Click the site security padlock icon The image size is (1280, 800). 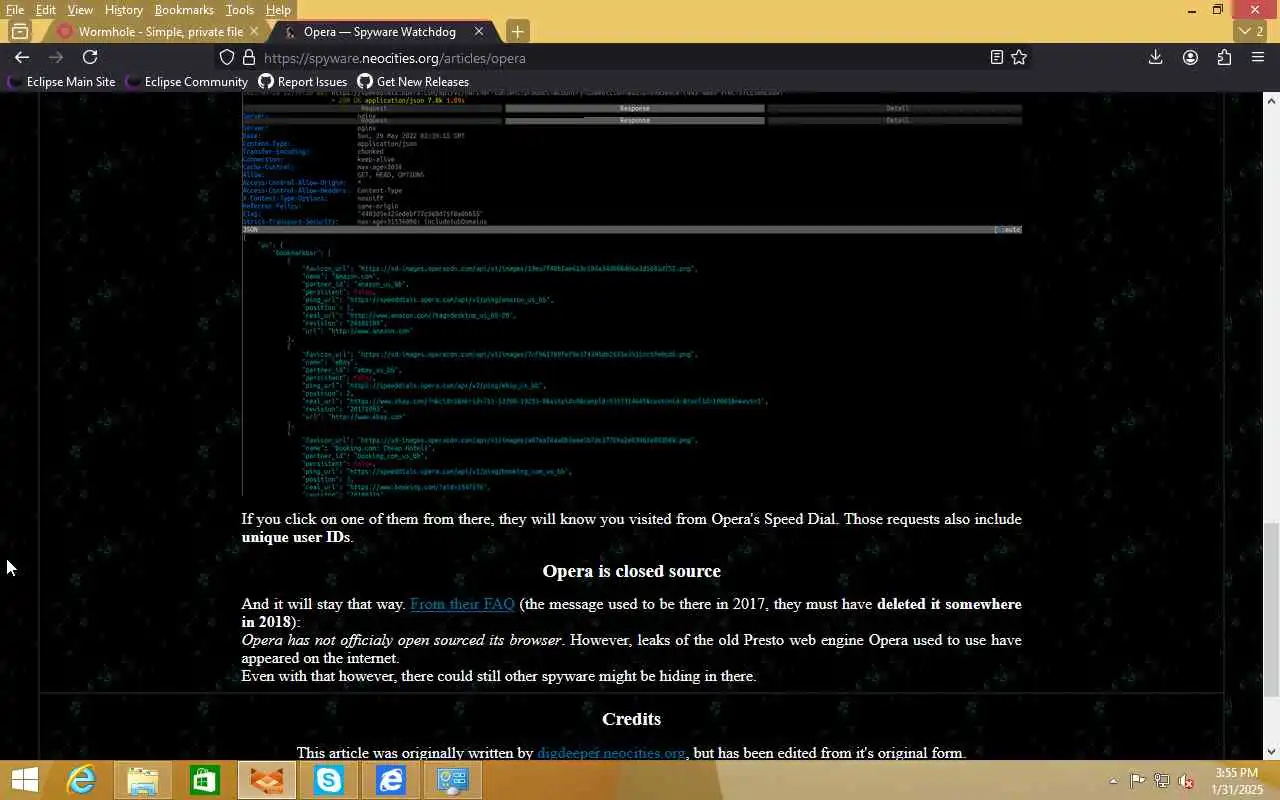point(249,58)
